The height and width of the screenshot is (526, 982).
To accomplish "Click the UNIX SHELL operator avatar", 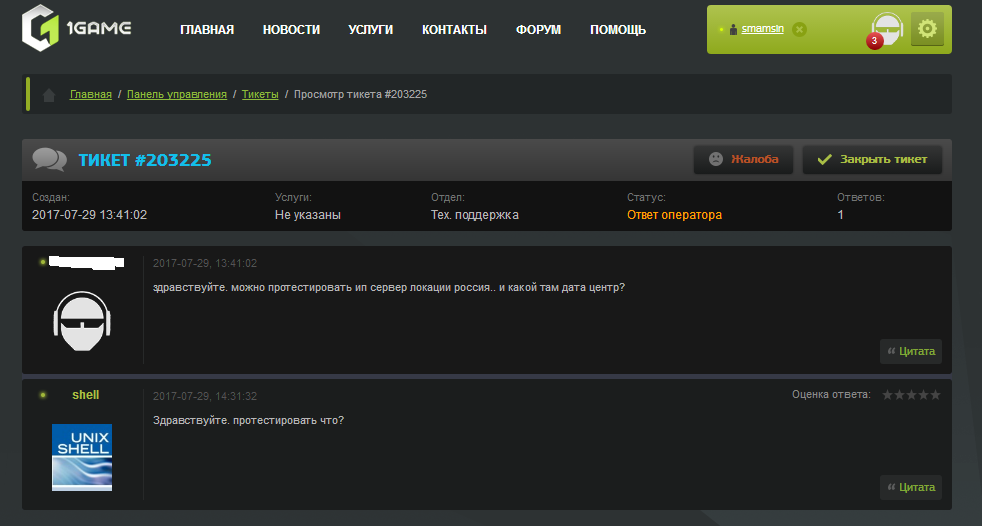I will [82, 457].
